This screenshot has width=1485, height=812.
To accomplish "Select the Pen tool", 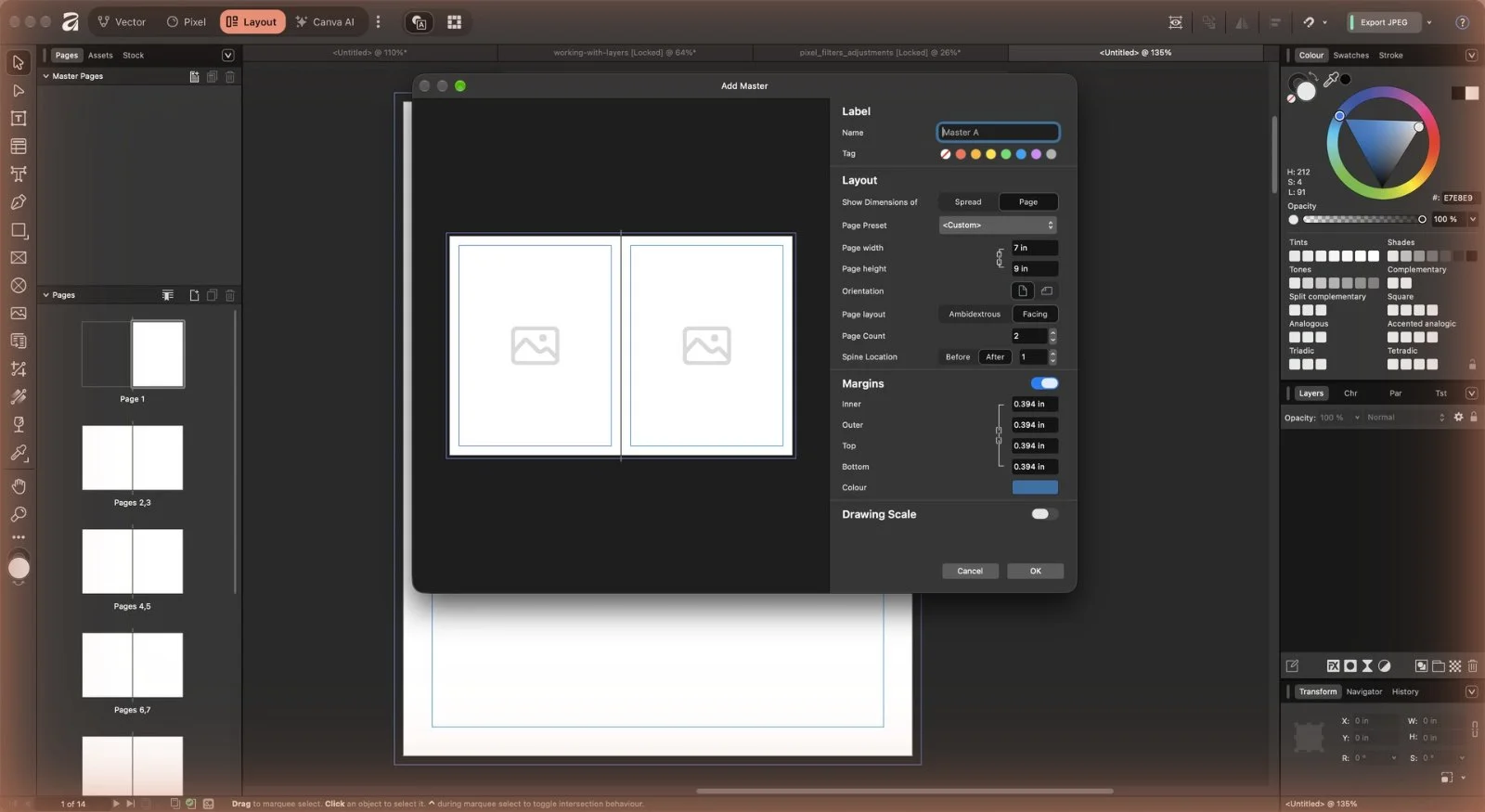I will [18, 201].
